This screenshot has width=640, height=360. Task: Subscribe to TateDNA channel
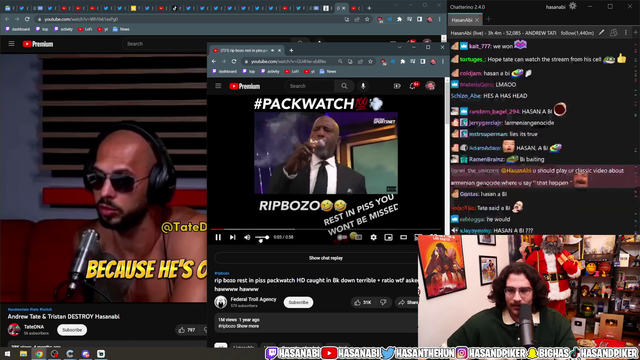(x=72, y=330)
